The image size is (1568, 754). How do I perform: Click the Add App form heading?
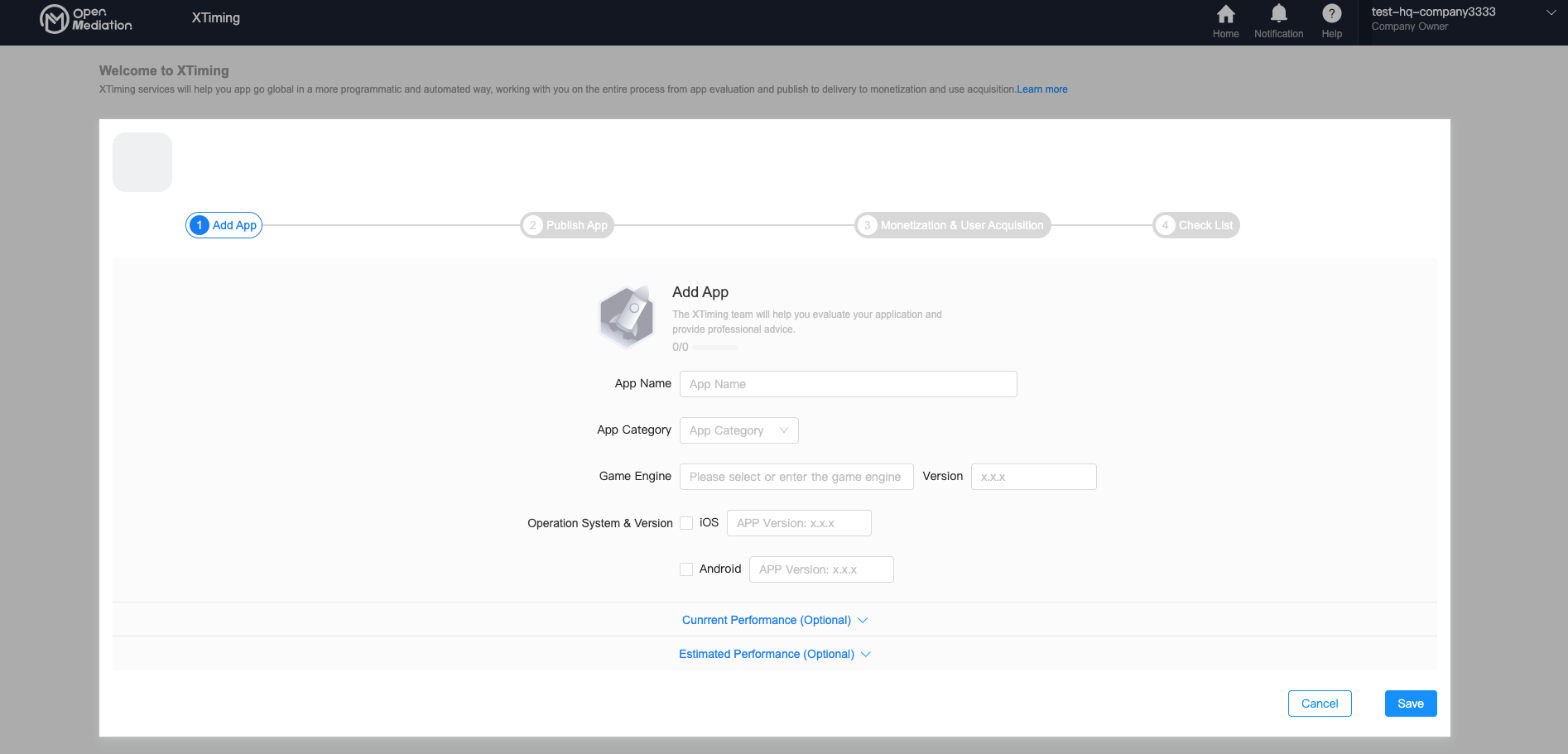coord(700,292)
